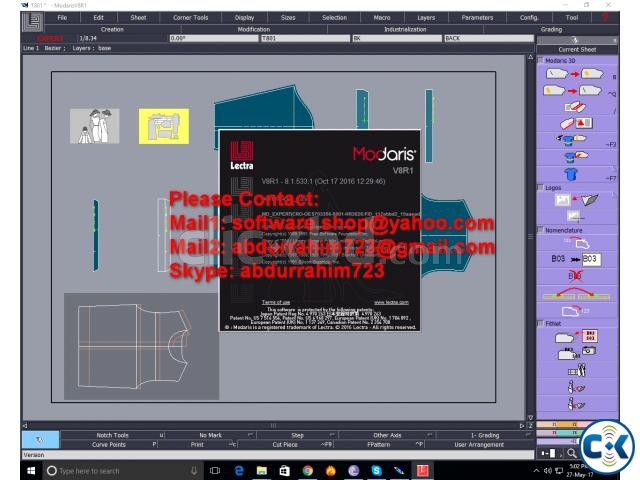Click the red striped pieces 3D tool icon

tap(575, 107)
